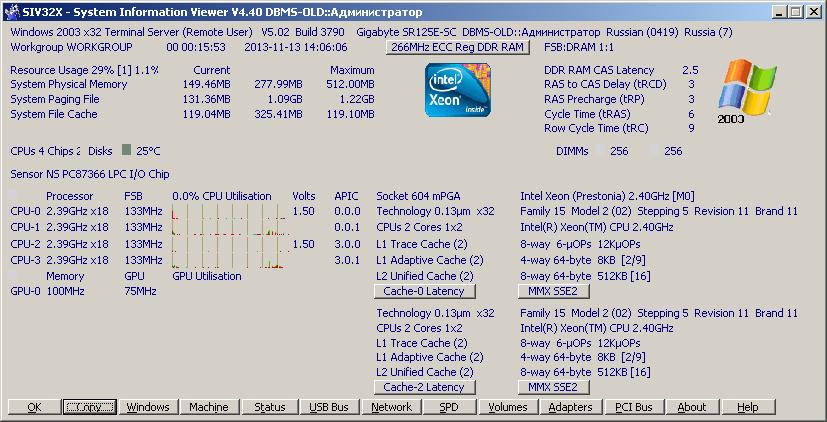This screenshot has height=422, width=827.
Task: Click the Intel Xeon inside logo
Action: pos(458,90)
